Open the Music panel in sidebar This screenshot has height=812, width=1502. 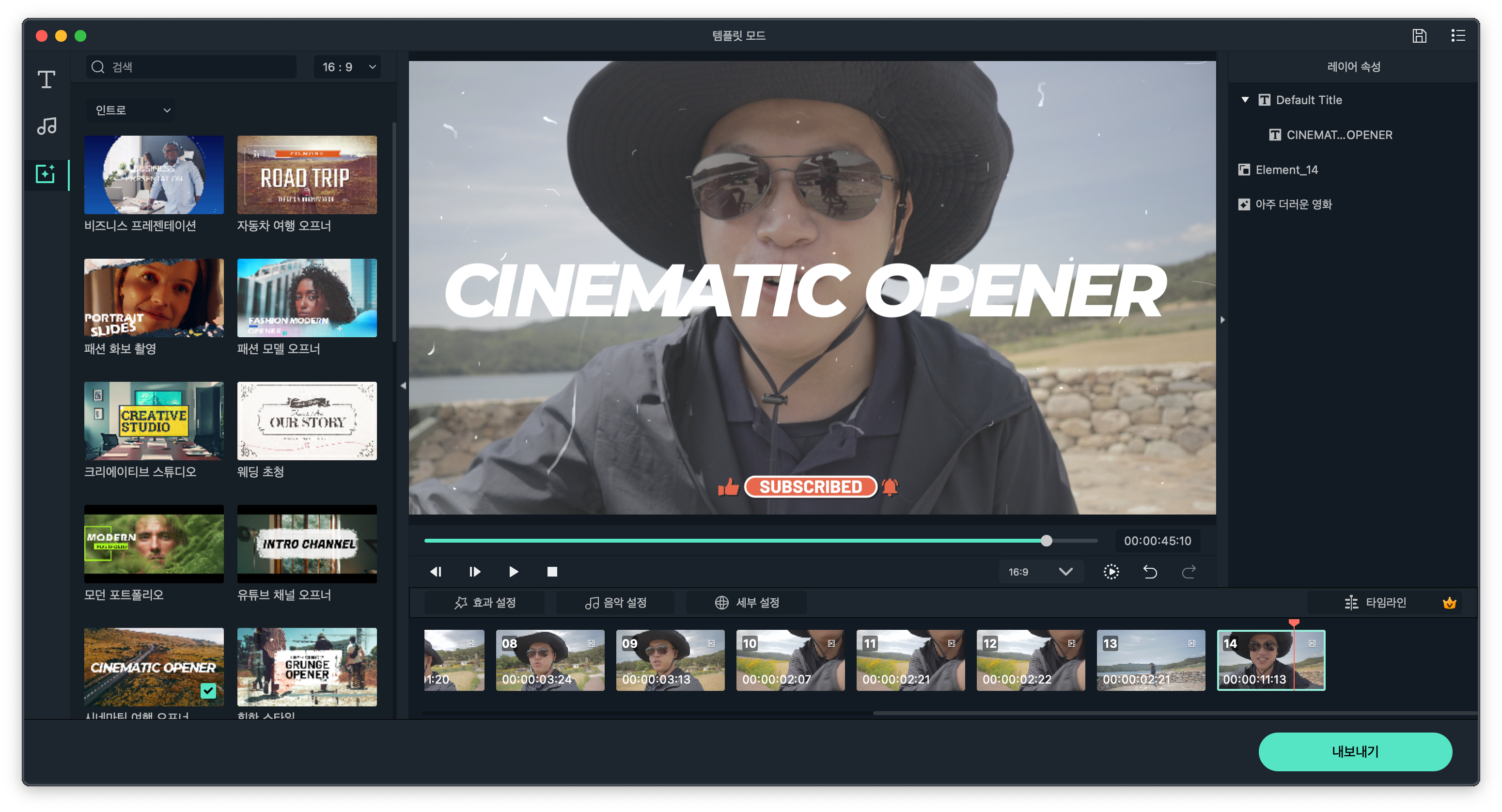coord(47,126)
